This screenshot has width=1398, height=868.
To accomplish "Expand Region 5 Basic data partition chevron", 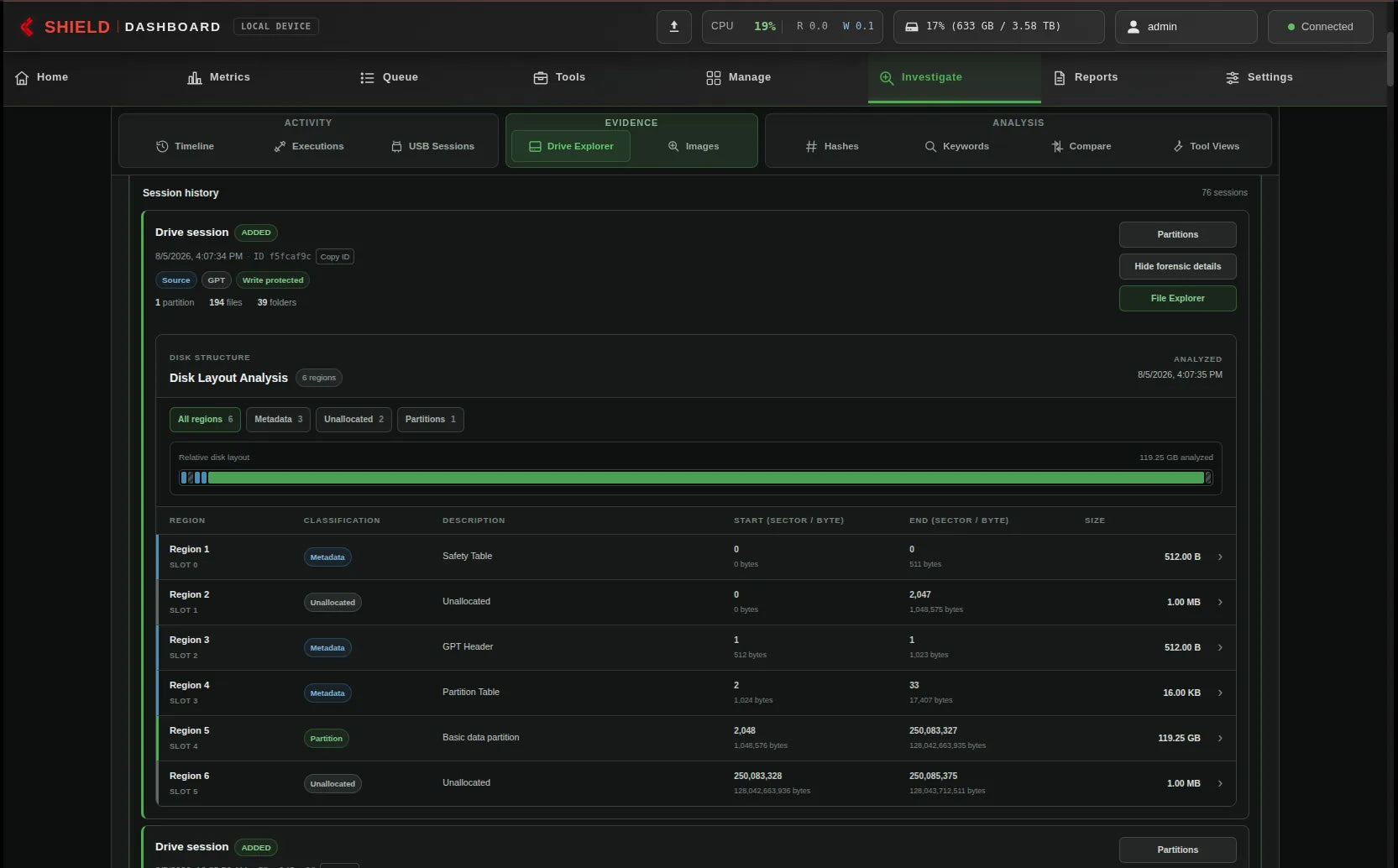I will click(1220, 738).
